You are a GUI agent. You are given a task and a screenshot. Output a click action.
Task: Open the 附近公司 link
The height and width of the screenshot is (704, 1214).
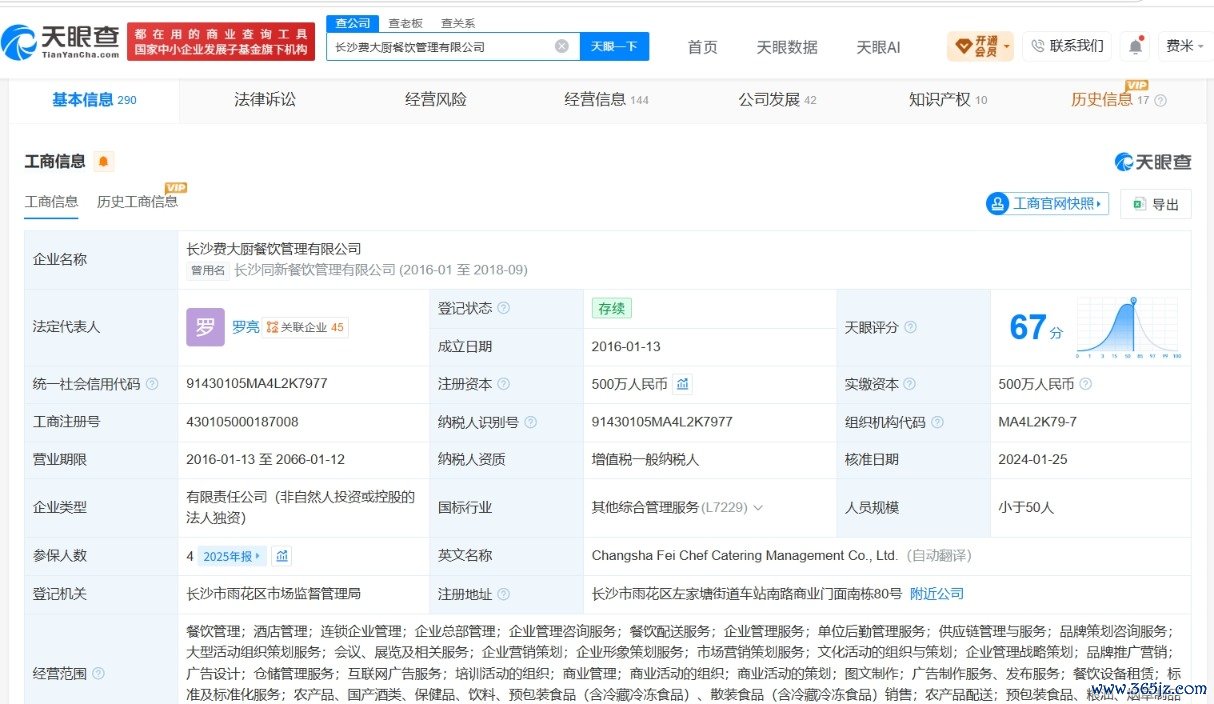(x=937, y=594)
